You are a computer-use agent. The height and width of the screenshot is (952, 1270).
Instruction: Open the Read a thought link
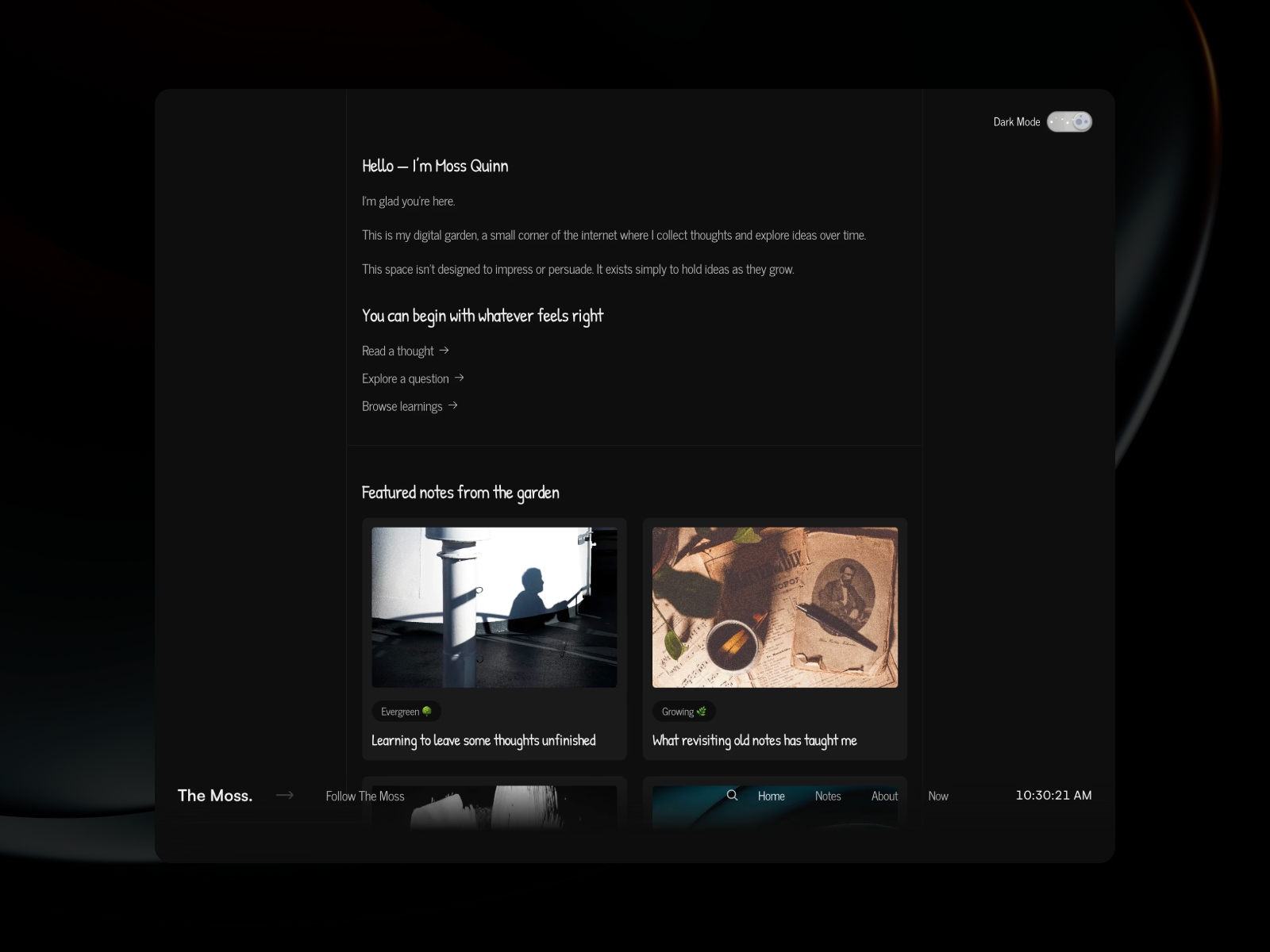click(398, 351)
